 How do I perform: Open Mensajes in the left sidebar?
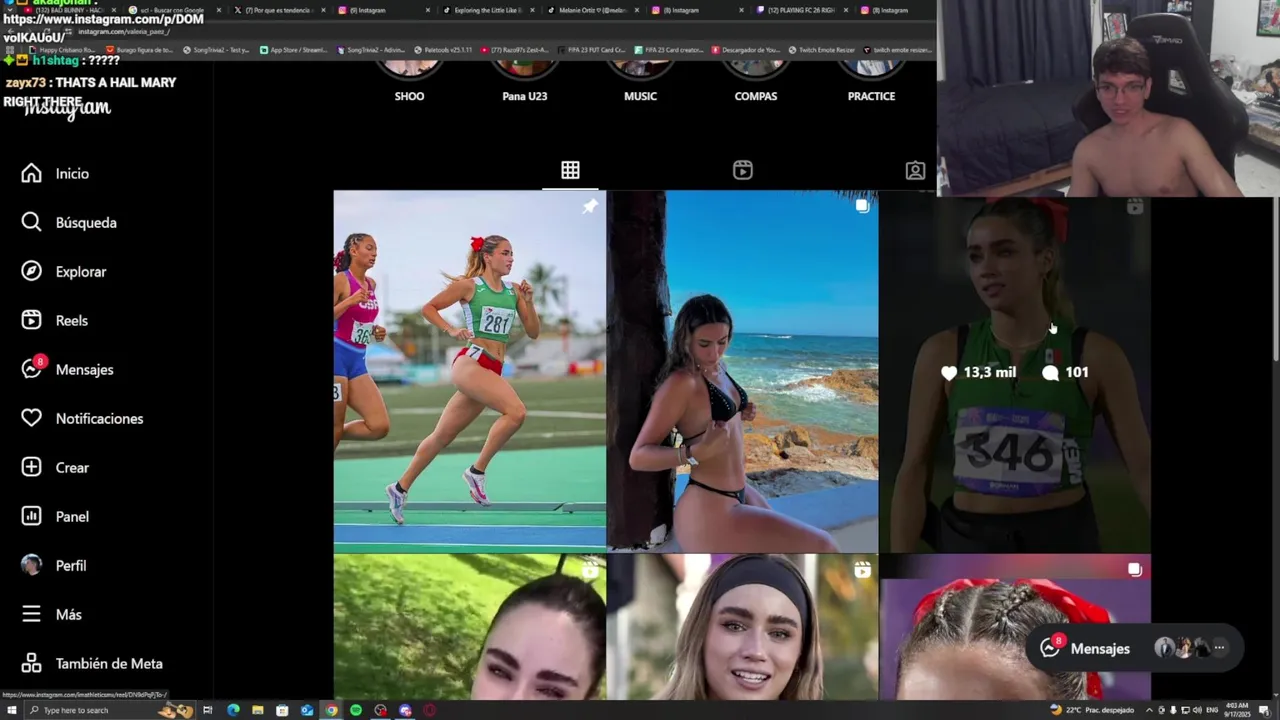point(67,370)
